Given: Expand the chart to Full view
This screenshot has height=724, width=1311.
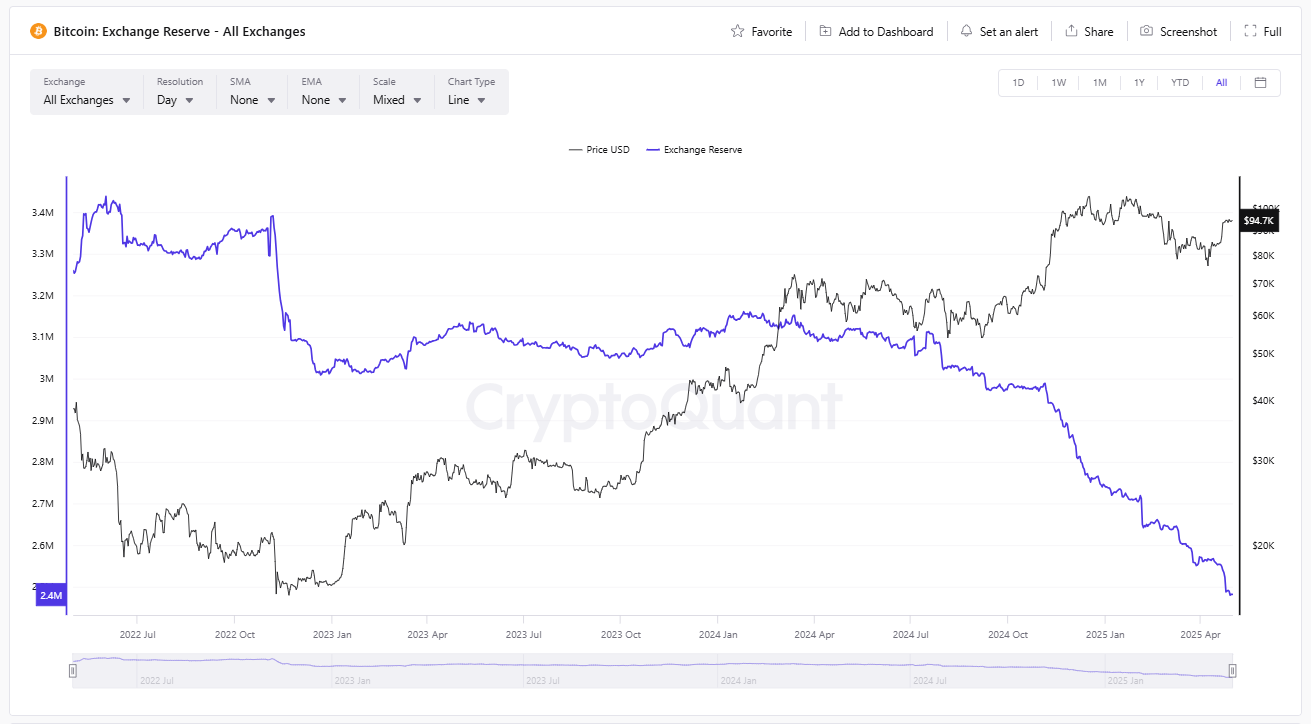Looking at the screenshot, I should [1263, 31].
